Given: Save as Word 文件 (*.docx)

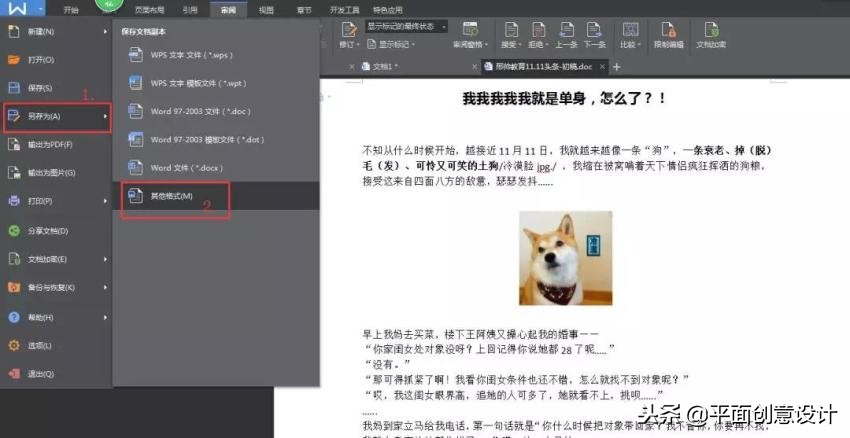Looking at the screenshot, I should [x=216, y=168].
